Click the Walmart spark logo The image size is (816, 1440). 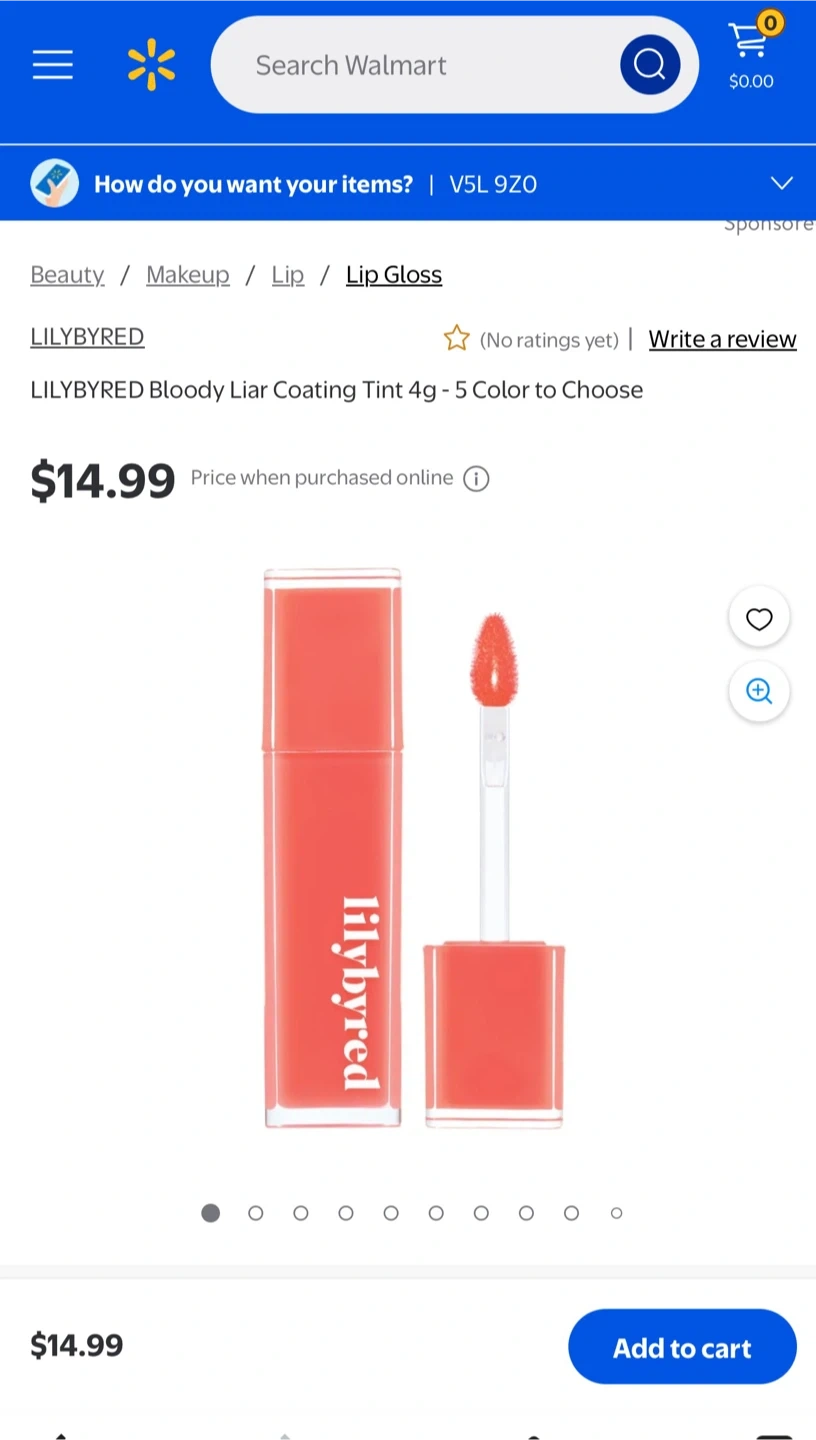click(x=151, y=65)
